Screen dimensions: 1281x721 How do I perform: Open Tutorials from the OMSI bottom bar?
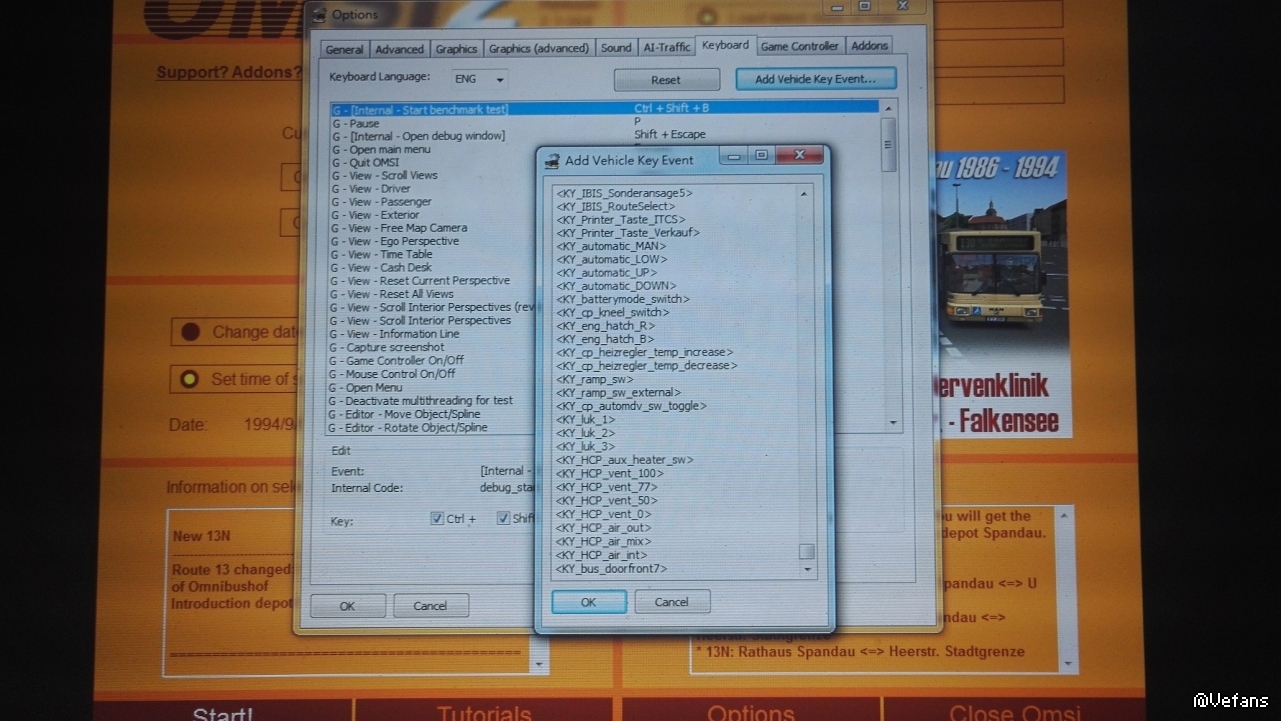click(485, 712)
